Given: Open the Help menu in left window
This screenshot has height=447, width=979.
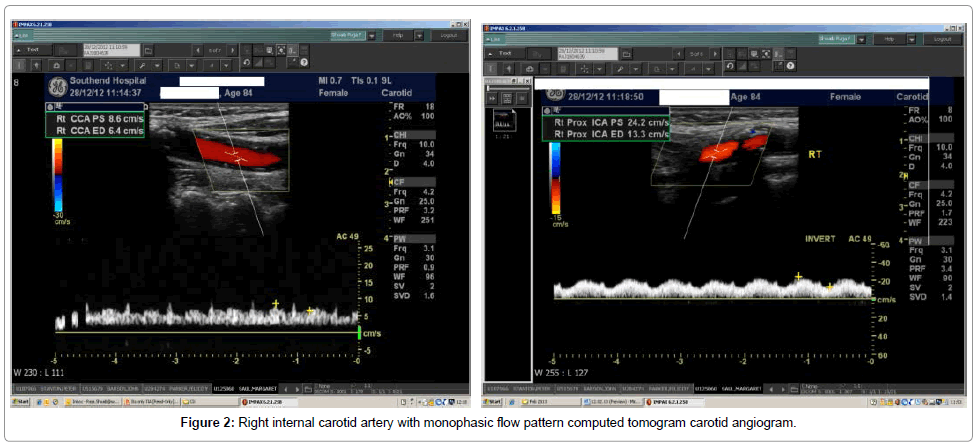Looking at the screenshot, I should coord(396,34).
